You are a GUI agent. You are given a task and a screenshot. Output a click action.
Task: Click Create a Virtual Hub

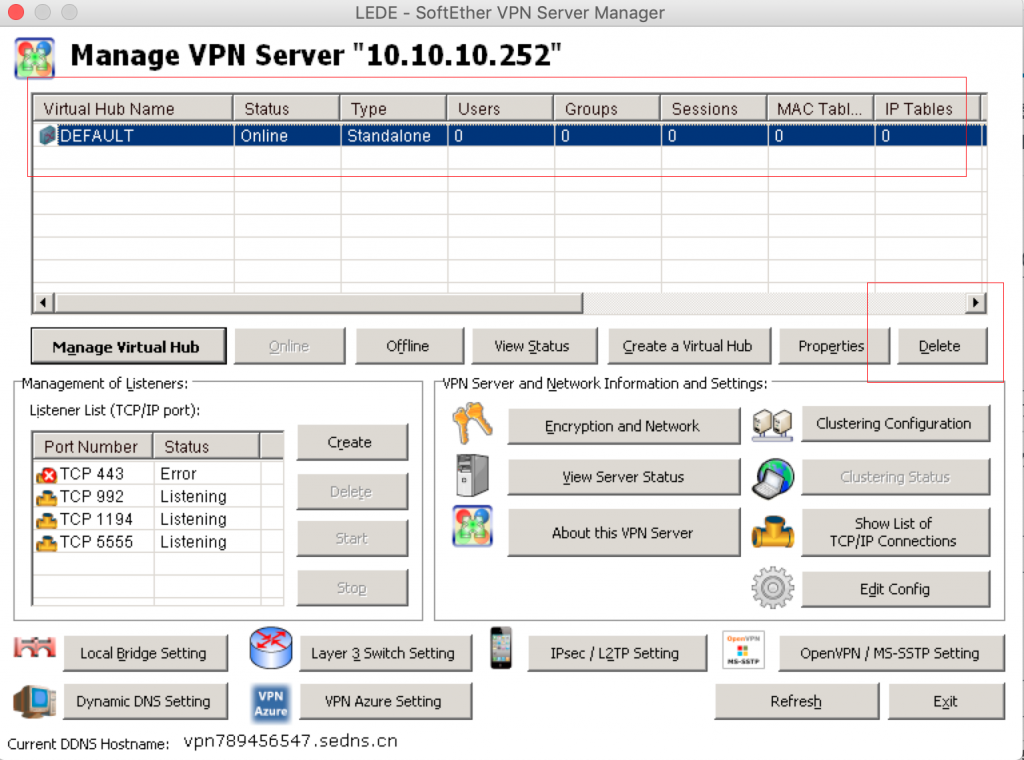point(689,346)
